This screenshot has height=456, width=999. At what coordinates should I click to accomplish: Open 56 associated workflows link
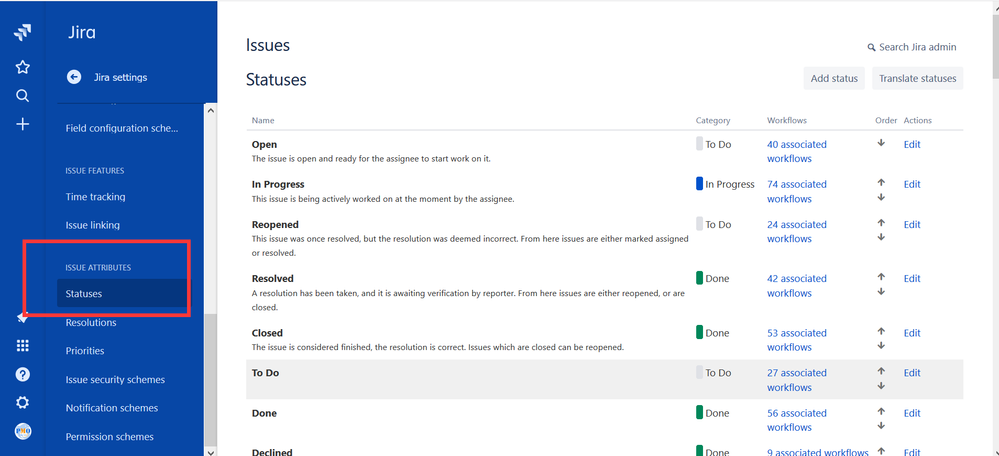point(796,420)
